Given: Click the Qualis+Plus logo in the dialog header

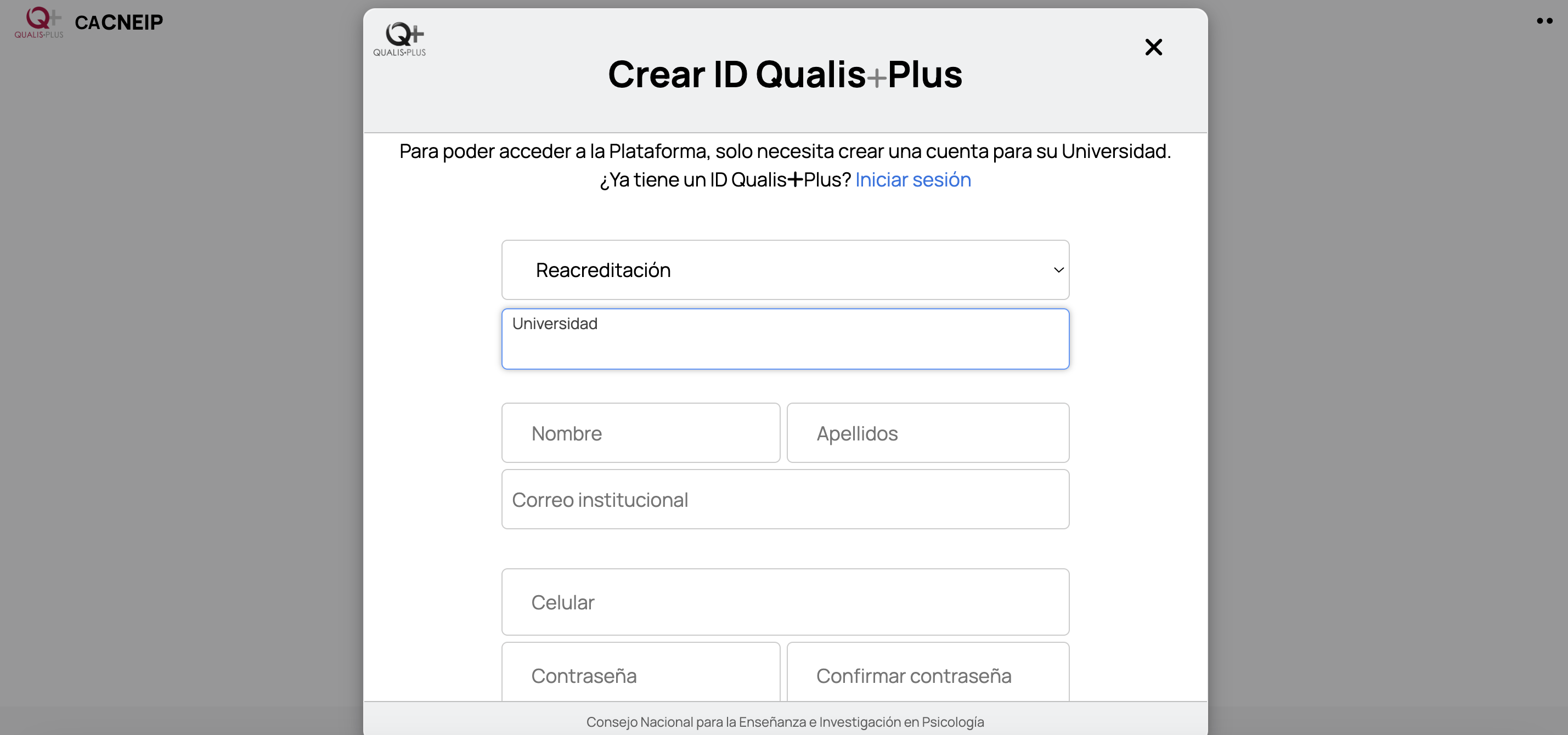Looking at the screenshot, I should tap(399, 39).
